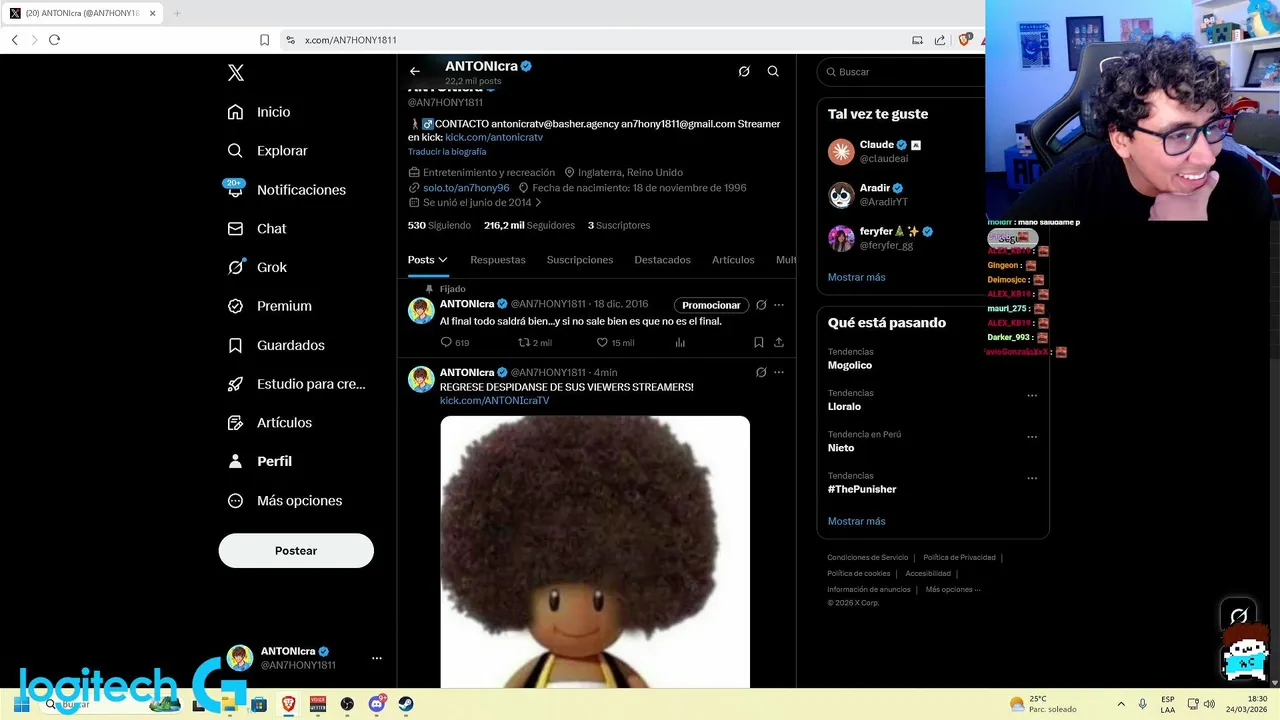Open Artículos in the sidebar
Viewport: 1280px width, 720px height.
269,423
